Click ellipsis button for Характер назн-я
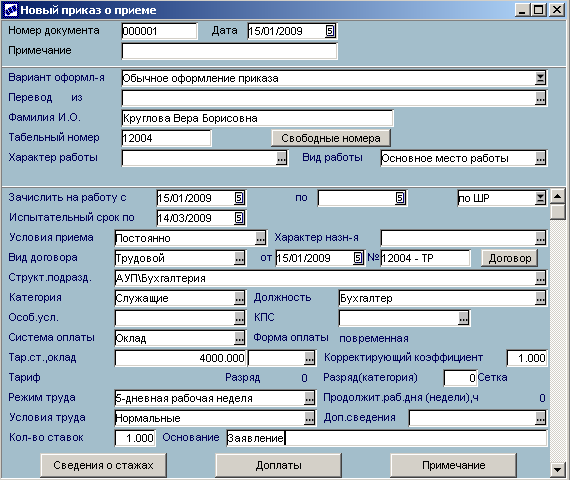This screenshot has height=480, width=570. (541, 238)
